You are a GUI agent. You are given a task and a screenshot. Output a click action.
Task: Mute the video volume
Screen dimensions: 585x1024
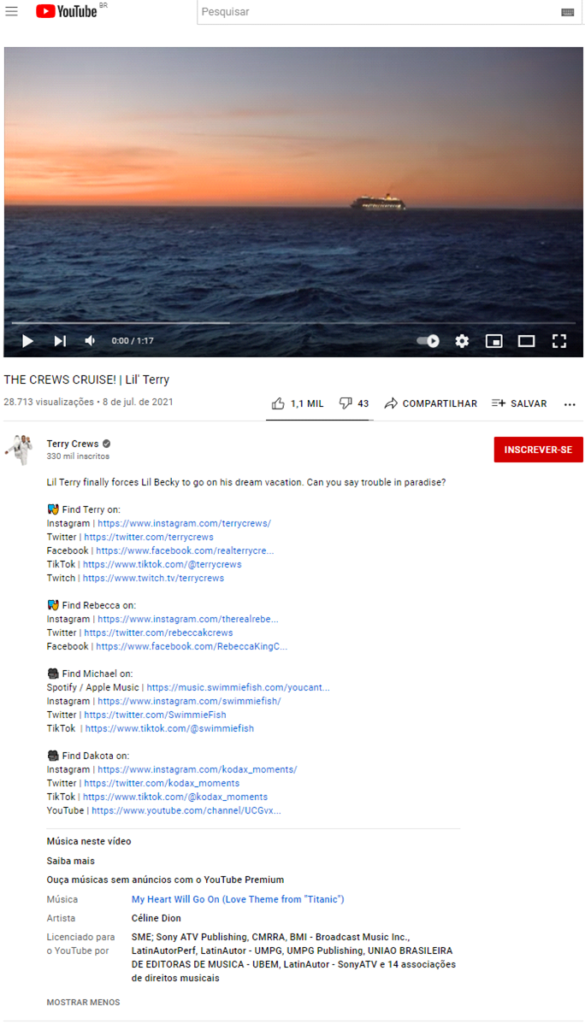90,341
